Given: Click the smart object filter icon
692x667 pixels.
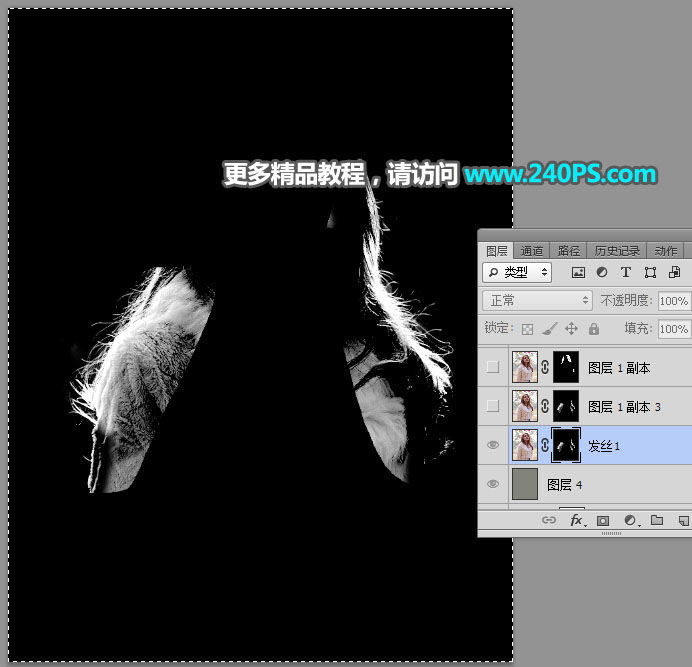Looking at the screenshot, I should [674, 272].
